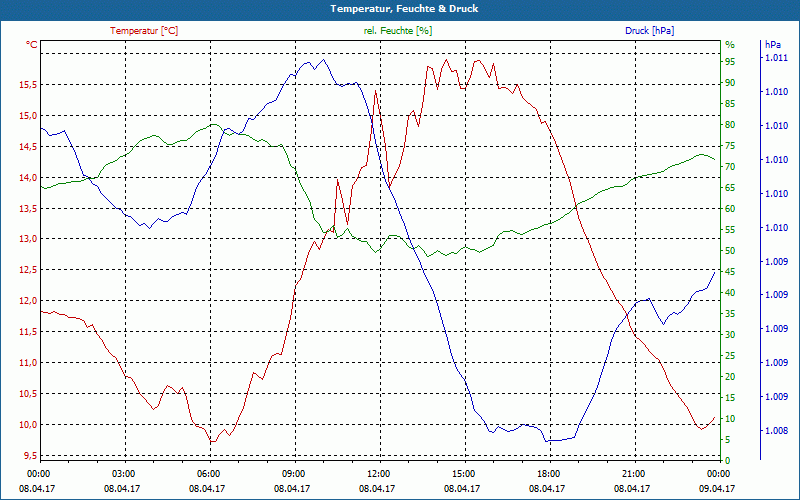Screen dimensions: 800x500
Task: Click the "13,0" temperature axis value
Action: (28, 239)
